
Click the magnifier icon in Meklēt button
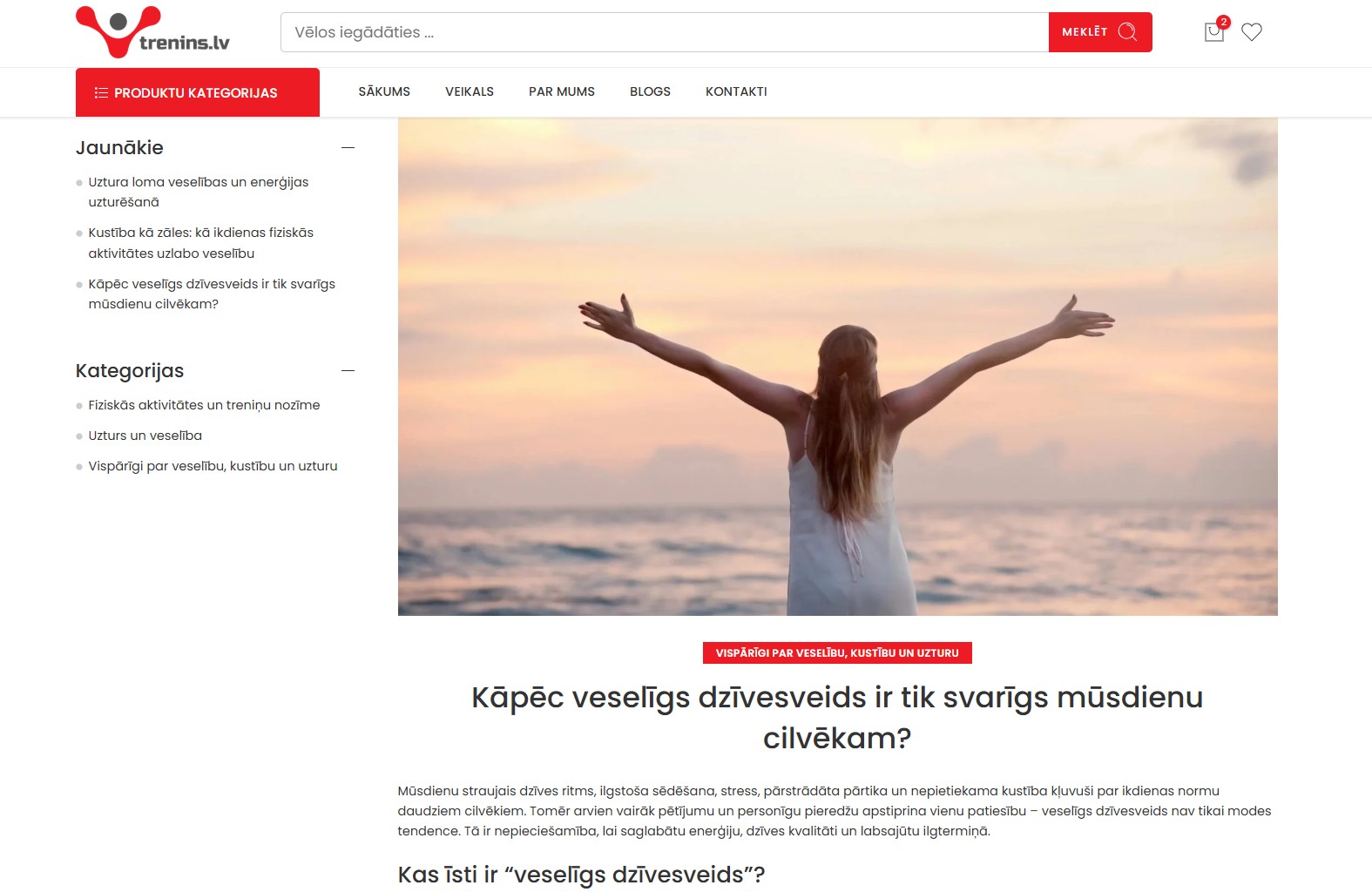(x=1127, y=32)
